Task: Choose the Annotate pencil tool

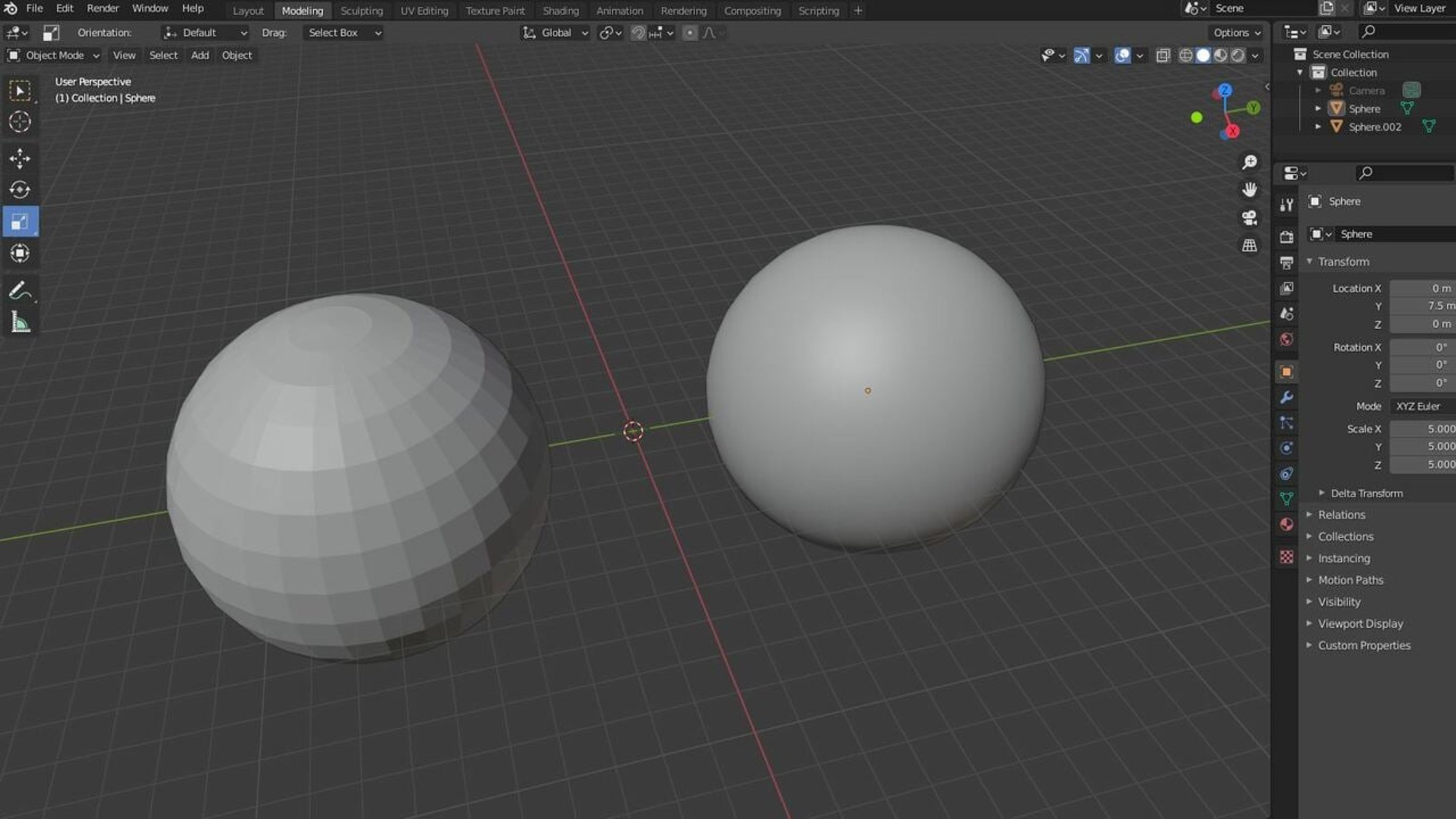Action: (x=20, y=290)
